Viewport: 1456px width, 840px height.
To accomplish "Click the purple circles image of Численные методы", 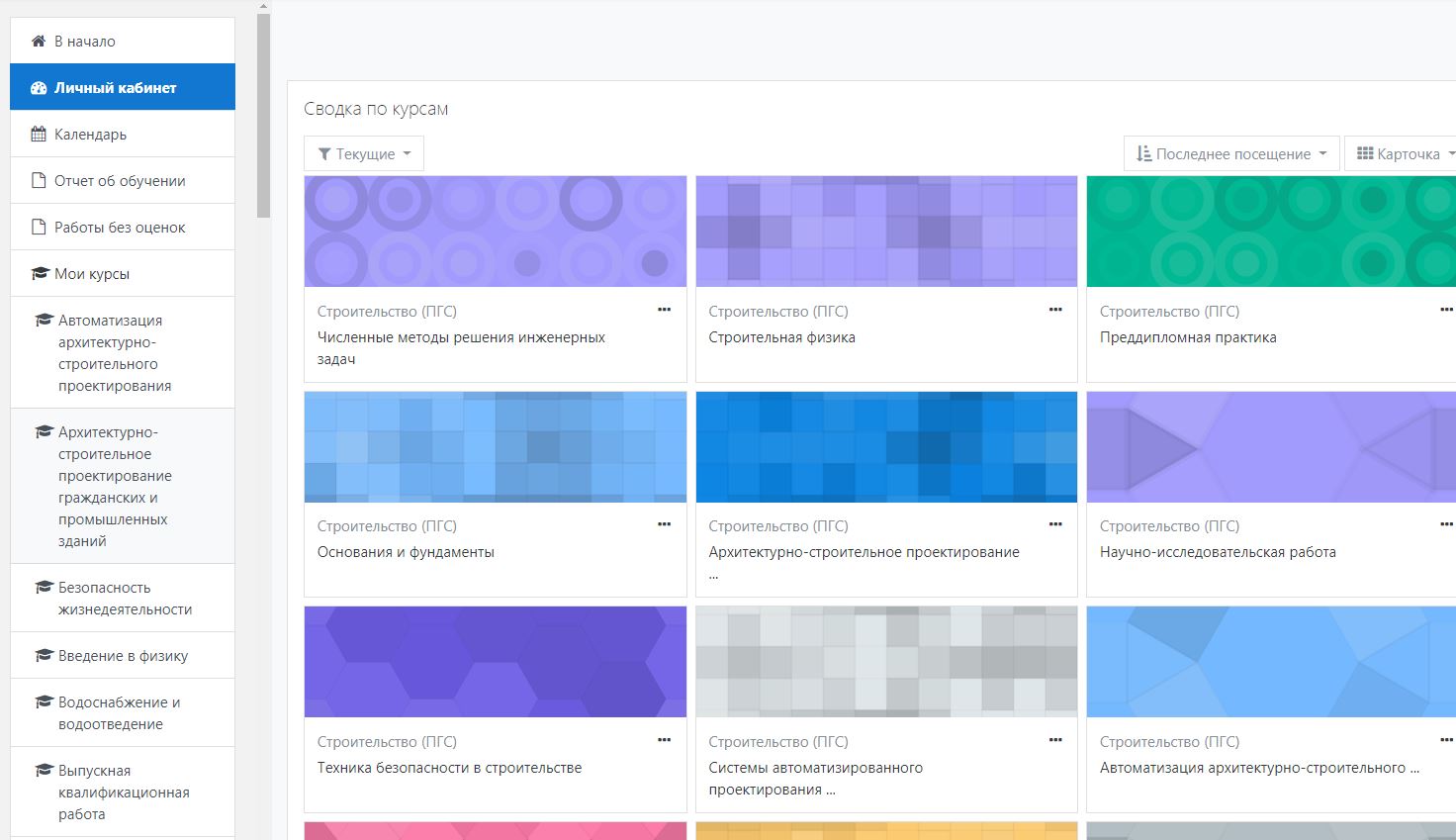I will [496, 232].
